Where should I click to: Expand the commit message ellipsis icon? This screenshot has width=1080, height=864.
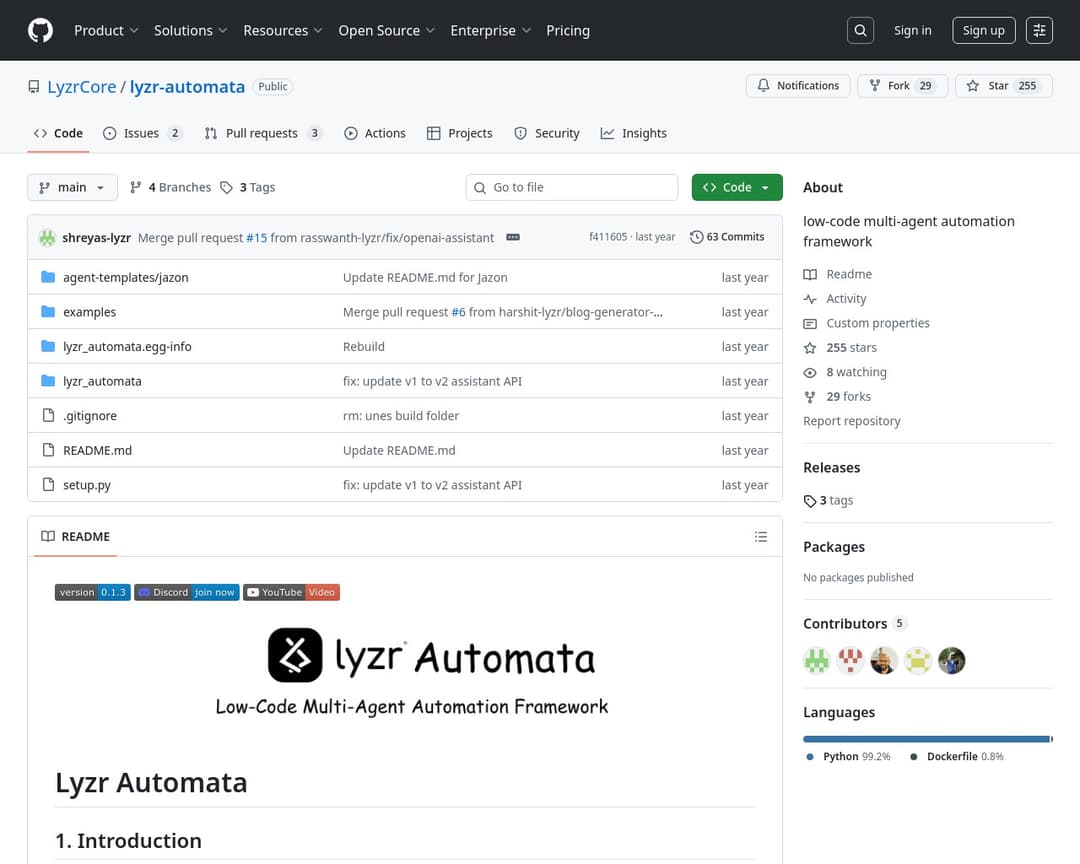pyautogui.click(x=513, y=237)
